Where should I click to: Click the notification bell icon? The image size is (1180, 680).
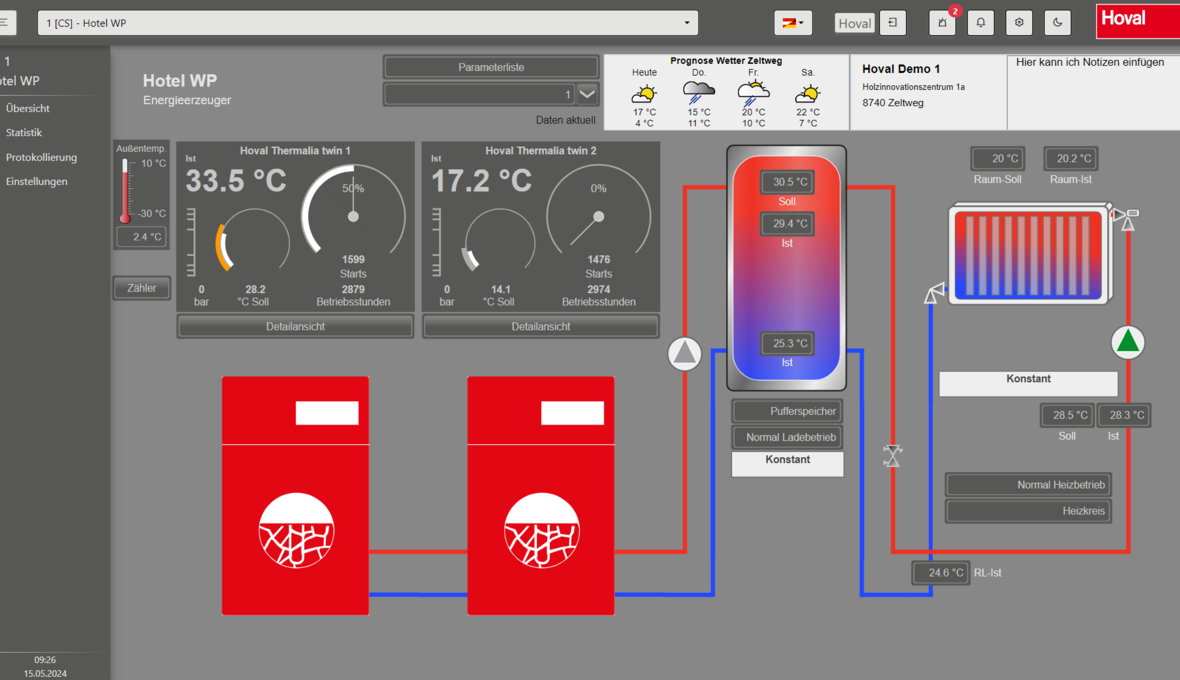pos(980,23)
